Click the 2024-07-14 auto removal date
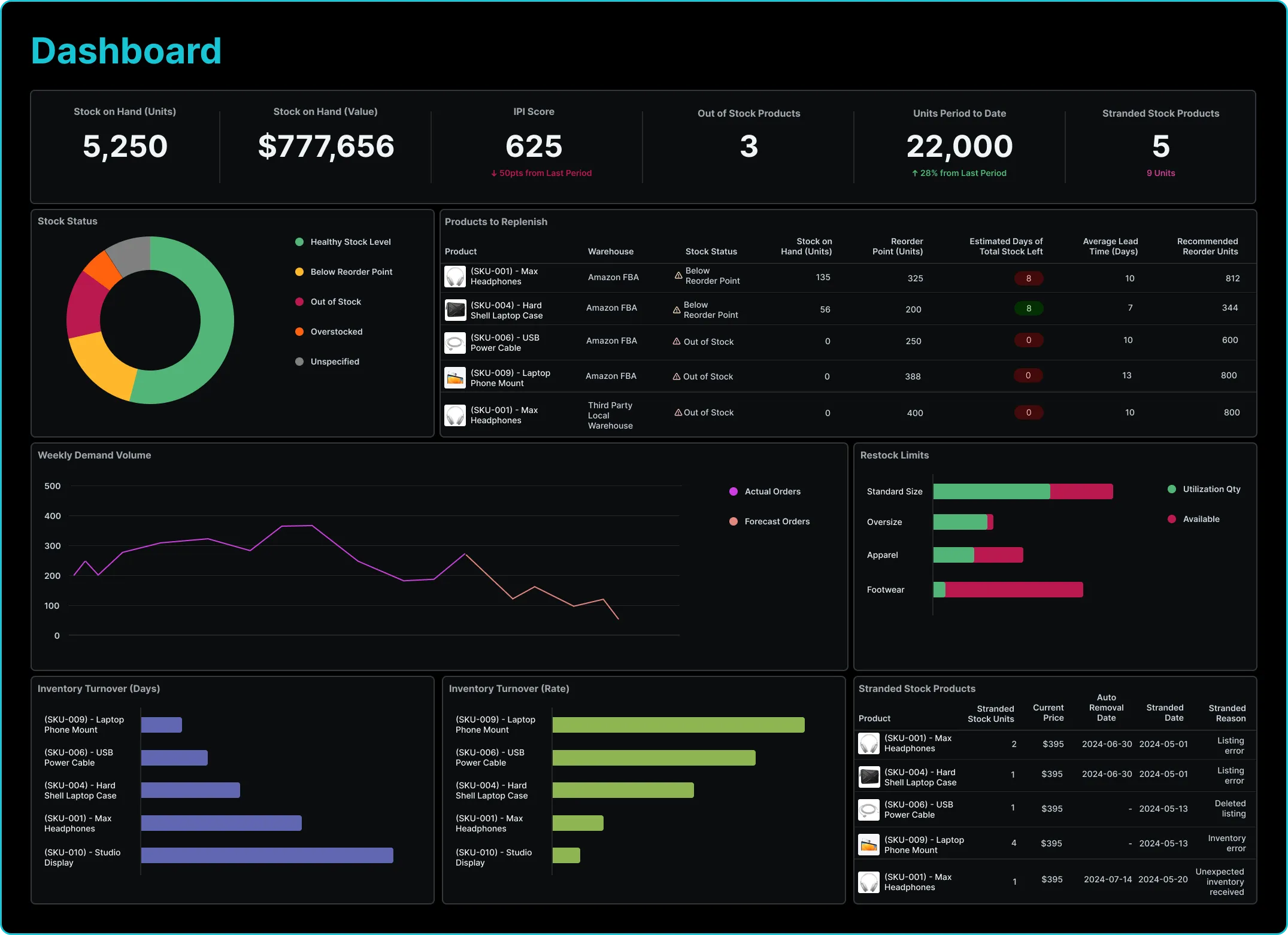The height and width of the screenshot is (935, 1288). [1108, 879]
